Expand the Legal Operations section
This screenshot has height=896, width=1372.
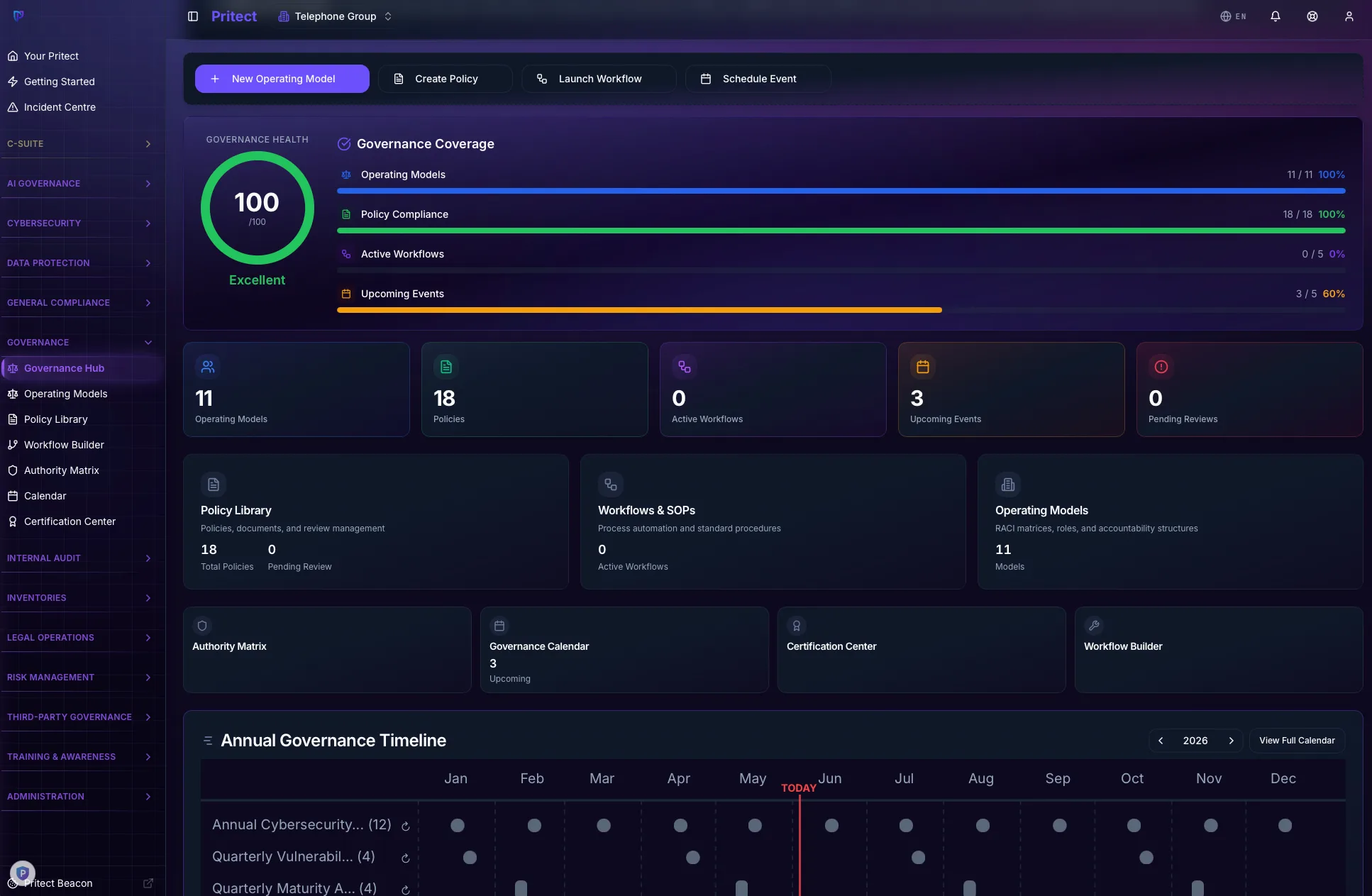(79, 638)
